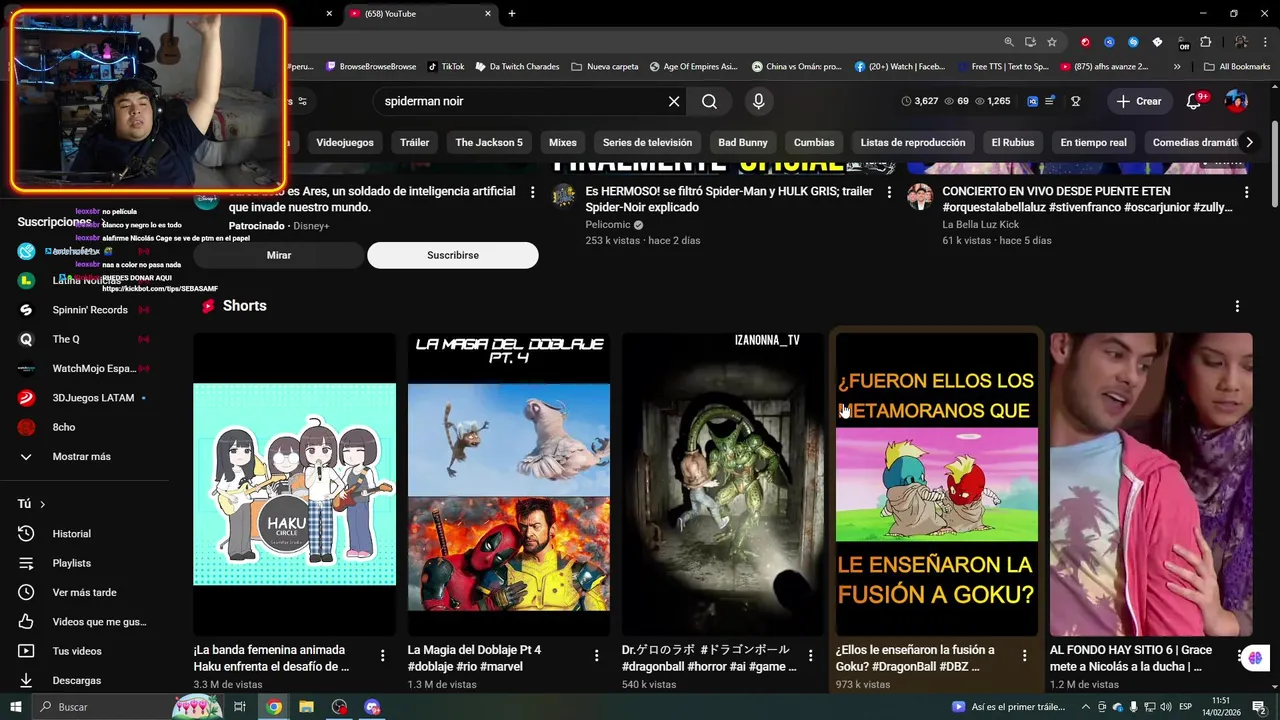This screenshot has height=720, width=1280.
Task: Open a new browser tab
Action: 512,14
